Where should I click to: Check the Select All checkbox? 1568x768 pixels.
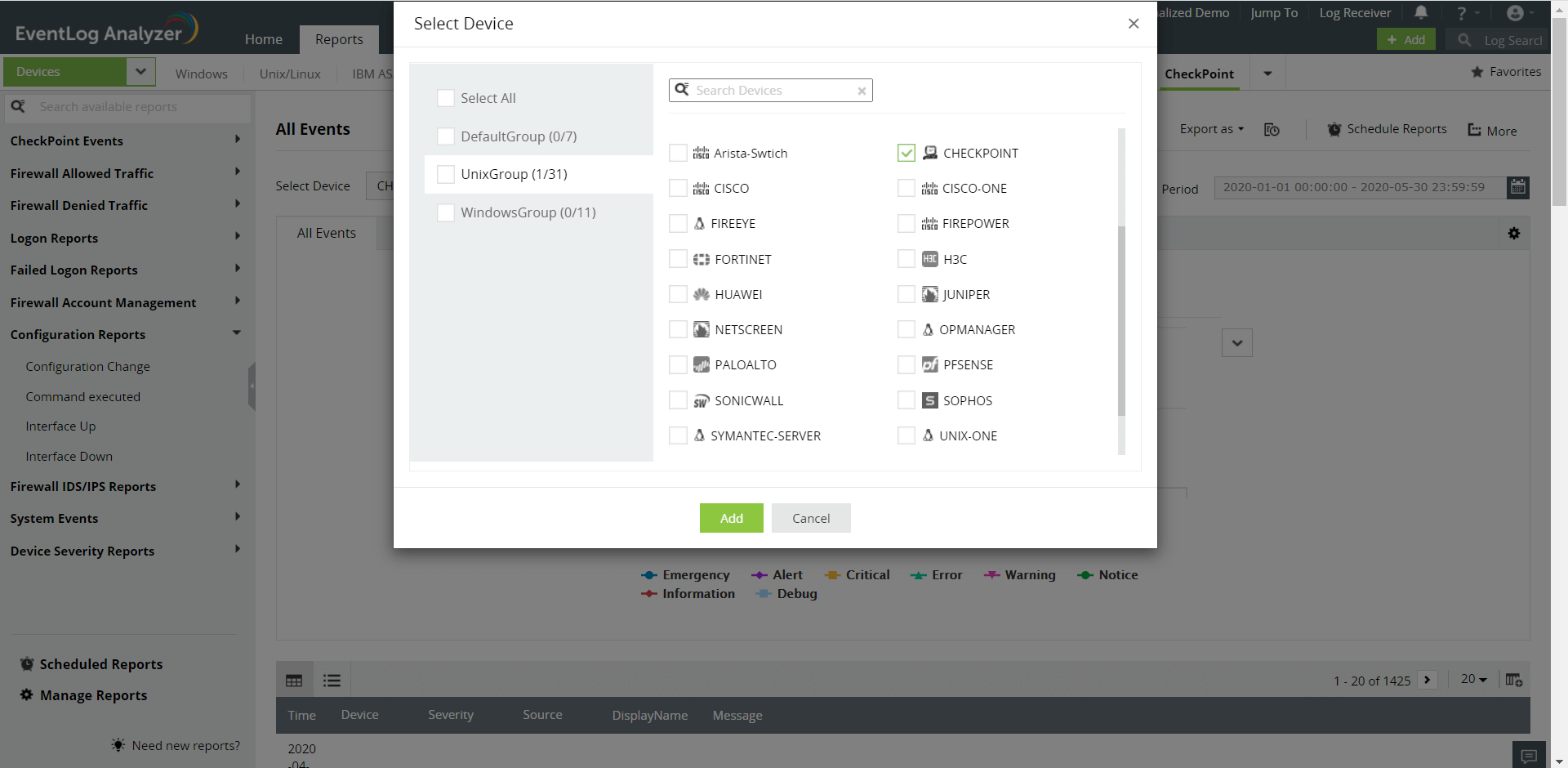click(x=446, y=98)
